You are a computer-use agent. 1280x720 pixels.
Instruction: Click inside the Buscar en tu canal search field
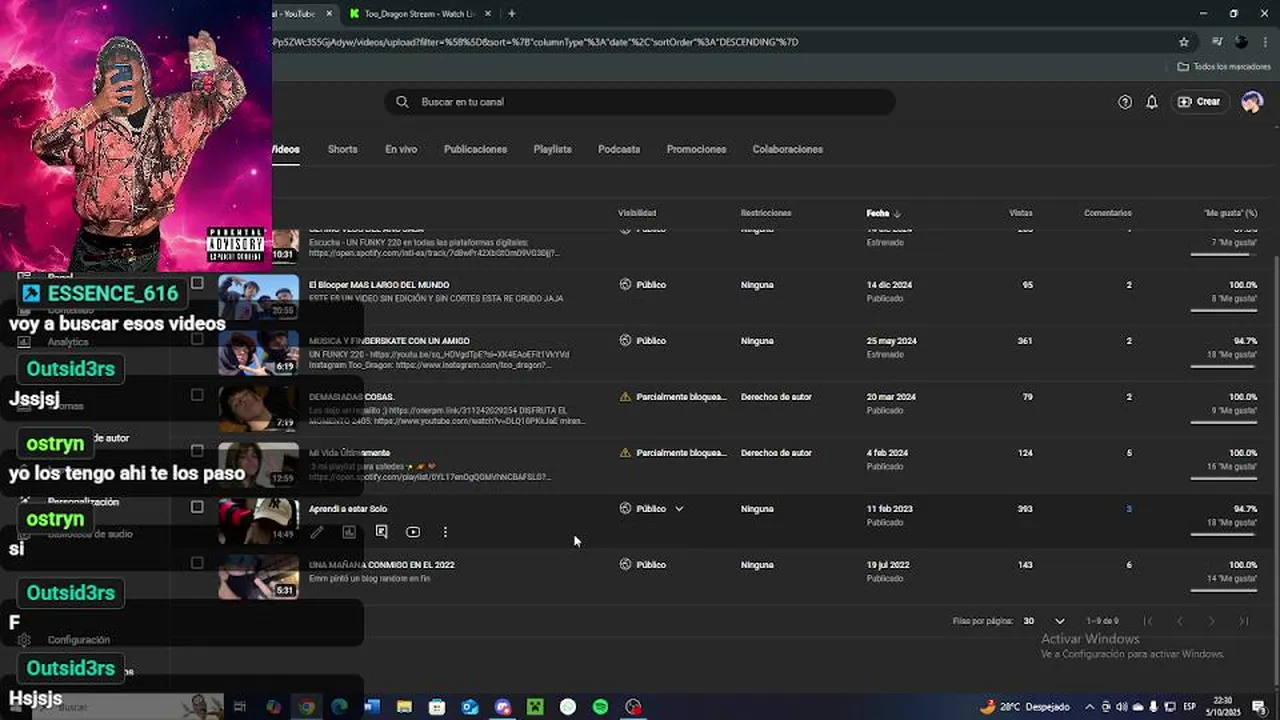point(640,102)
